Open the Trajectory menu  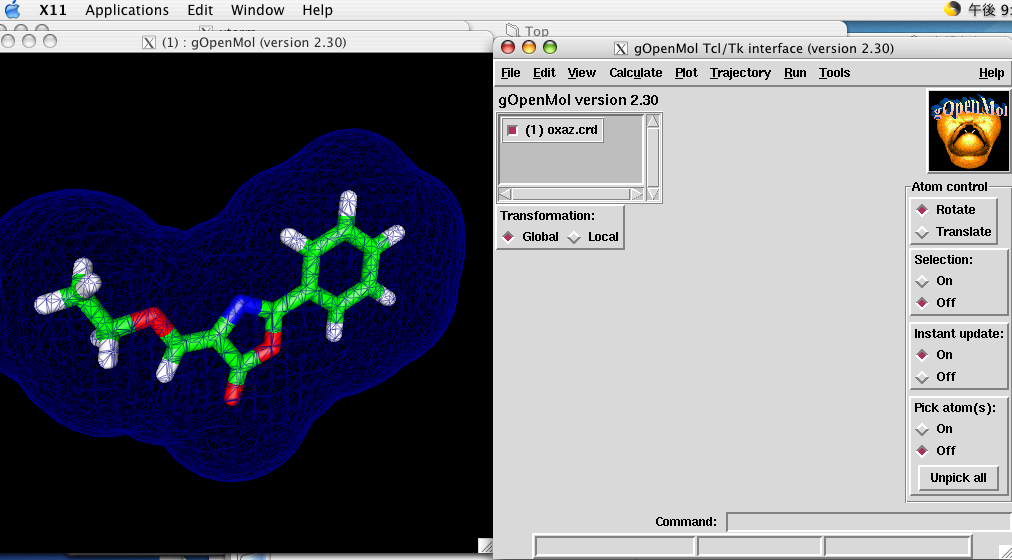pos(740,73)
